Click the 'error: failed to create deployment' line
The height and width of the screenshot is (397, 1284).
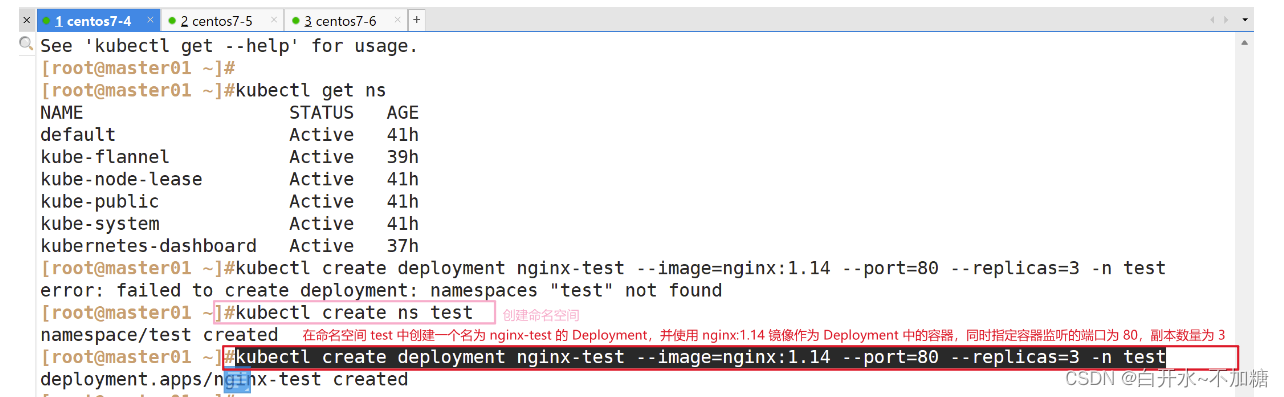pos(381,290)
